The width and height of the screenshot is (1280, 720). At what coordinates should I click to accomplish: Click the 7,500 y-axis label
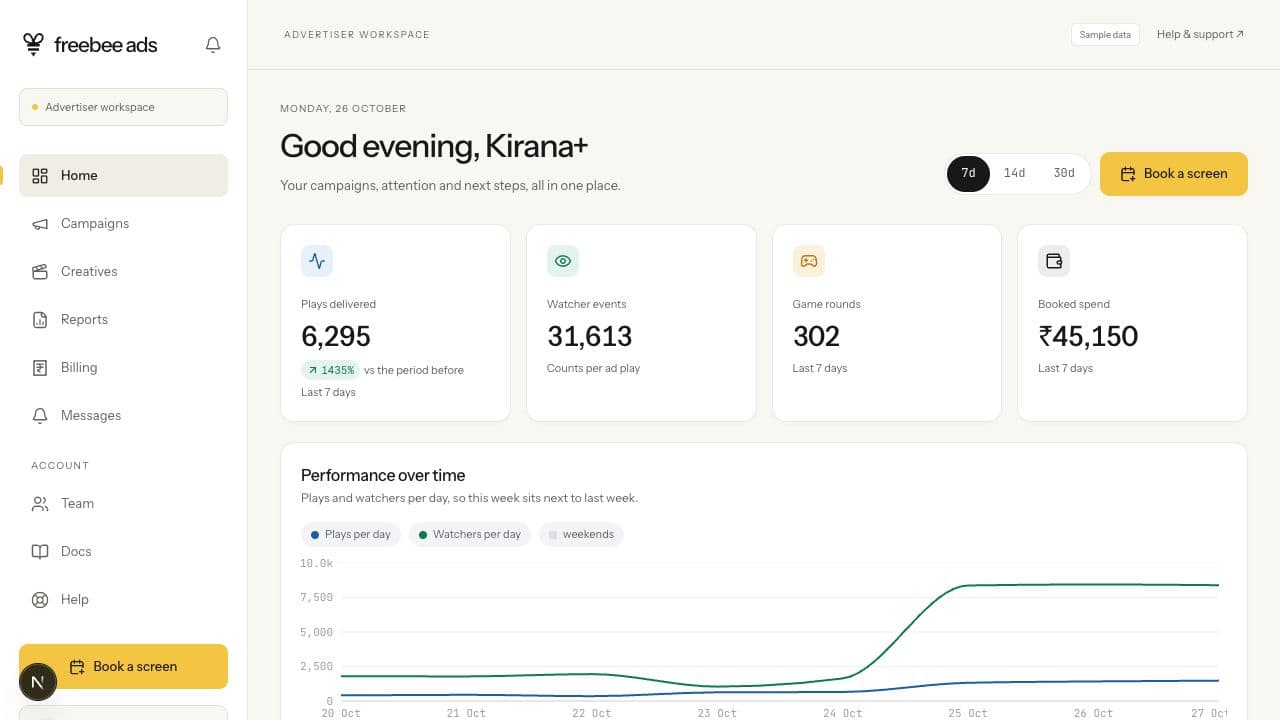[316, 598]
